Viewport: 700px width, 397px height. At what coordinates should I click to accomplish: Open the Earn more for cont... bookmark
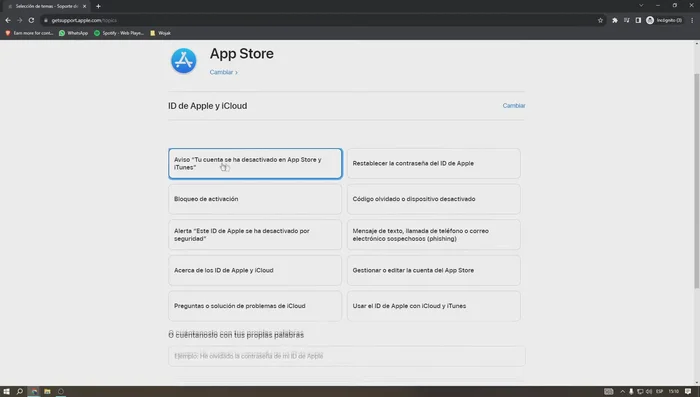pyautogui.click(x=29, y=33)
